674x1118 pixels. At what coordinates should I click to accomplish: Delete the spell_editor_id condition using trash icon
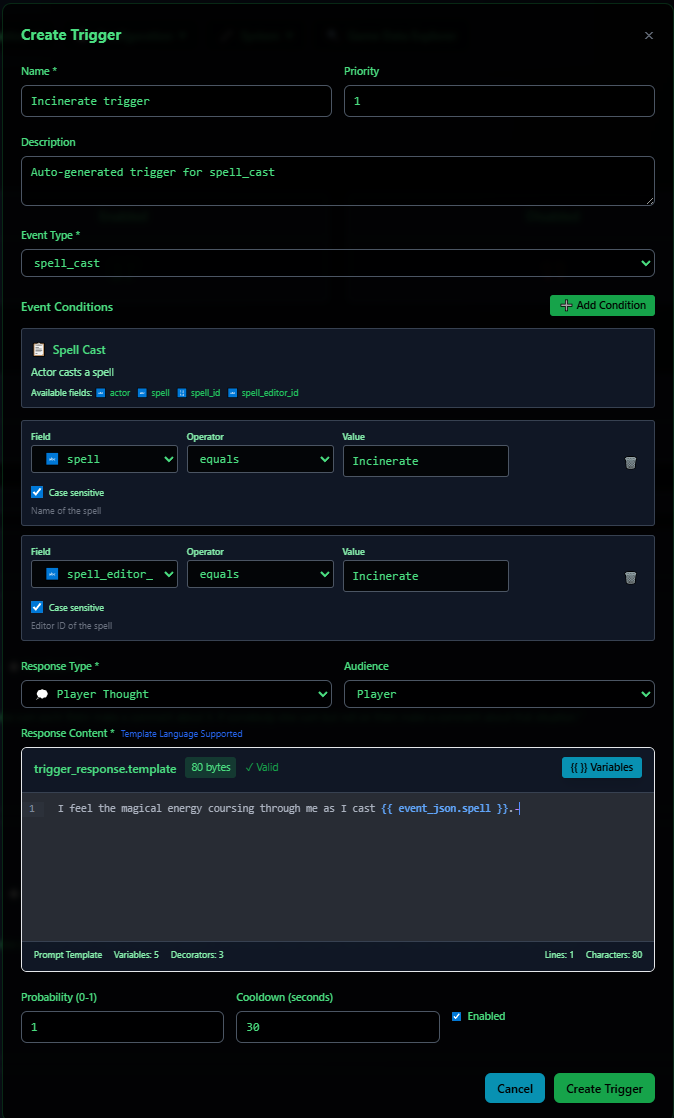(630, 578)
